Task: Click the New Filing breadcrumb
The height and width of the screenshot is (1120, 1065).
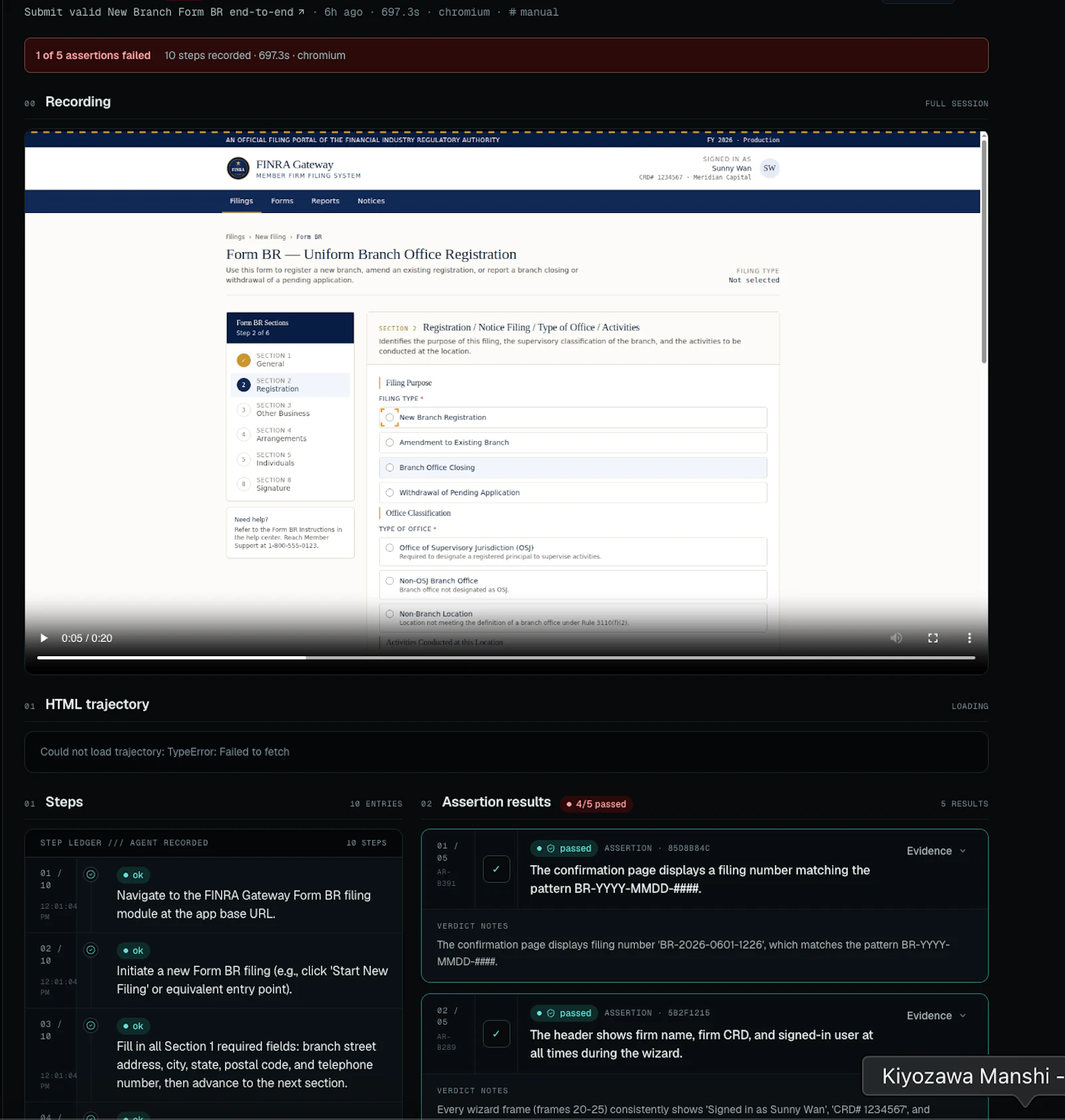Action: click(x=270, y=237)
